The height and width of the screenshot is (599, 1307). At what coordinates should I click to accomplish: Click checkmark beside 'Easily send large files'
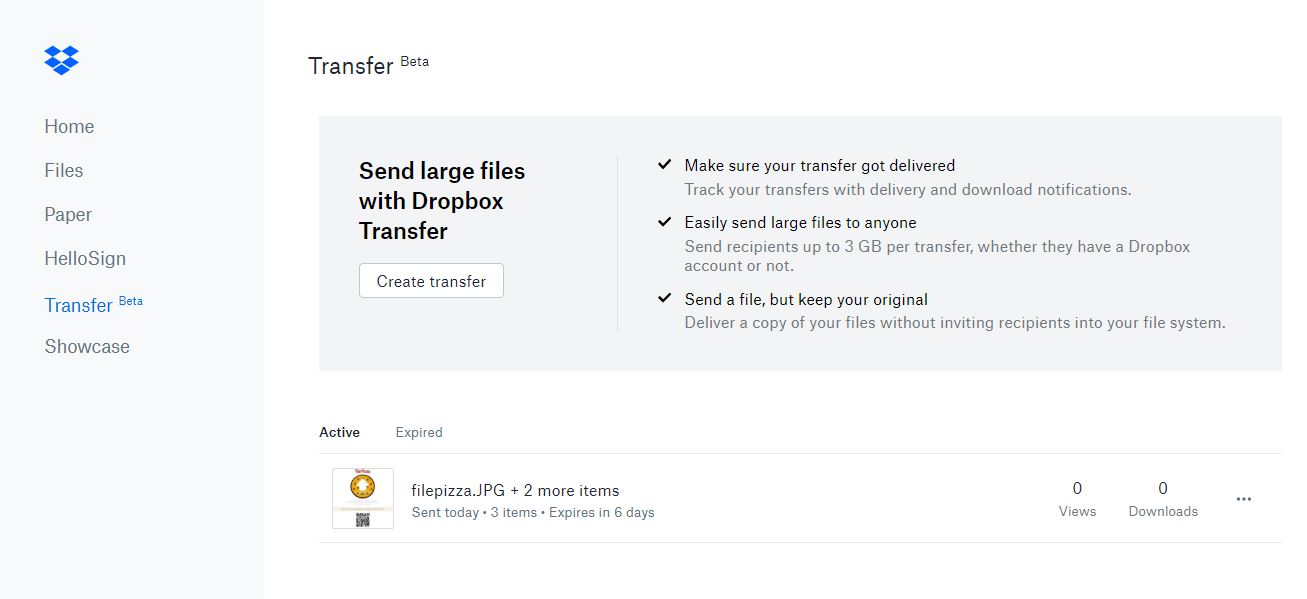664,221
